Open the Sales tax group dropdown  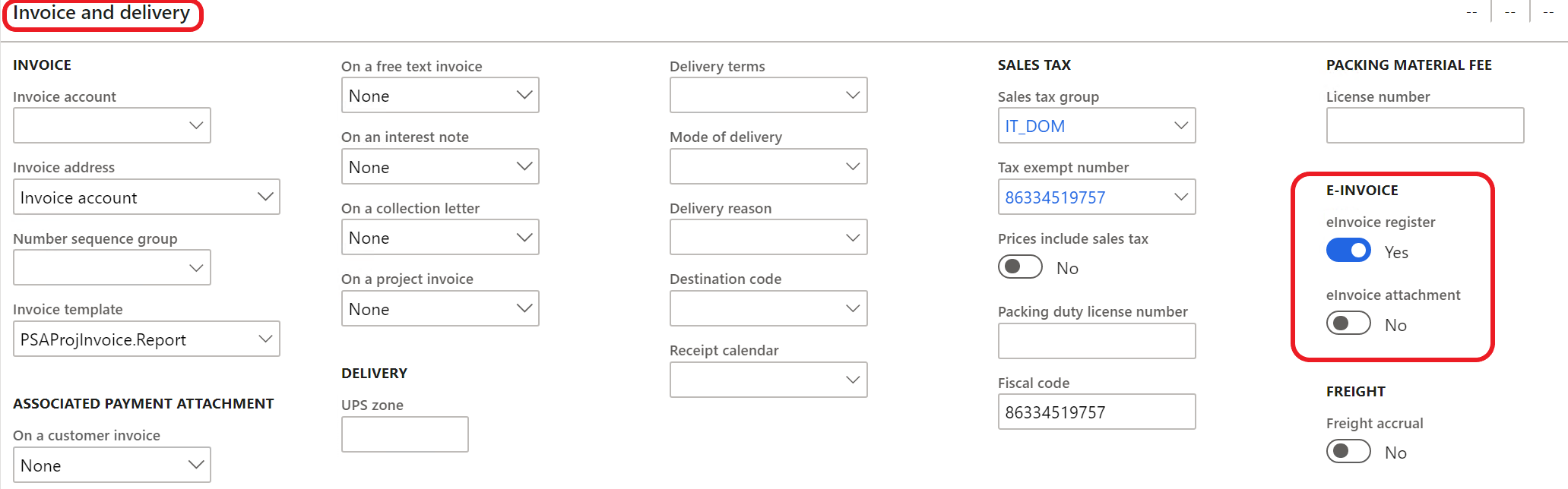(1179, 125)
